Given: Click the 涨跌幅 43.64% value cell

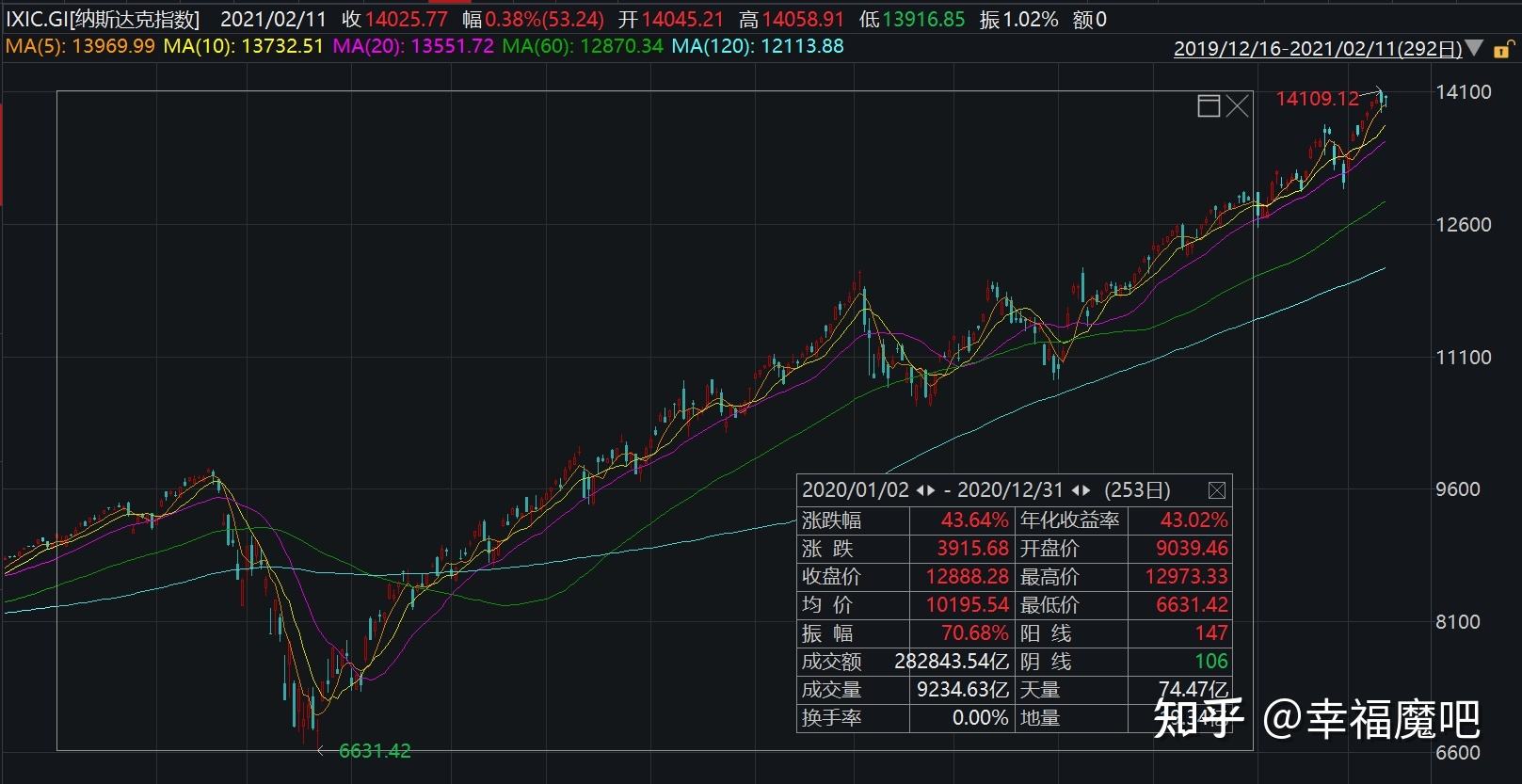Looking at the screenshot, I should tap(963, 520).
